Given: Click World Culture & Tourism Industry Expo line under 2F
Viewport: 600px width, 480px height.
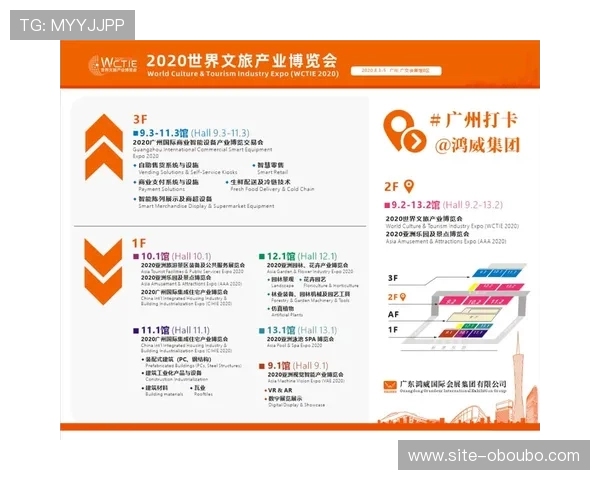Looking at the screenshot, I should pyautogui.click(x=452, y=226).
